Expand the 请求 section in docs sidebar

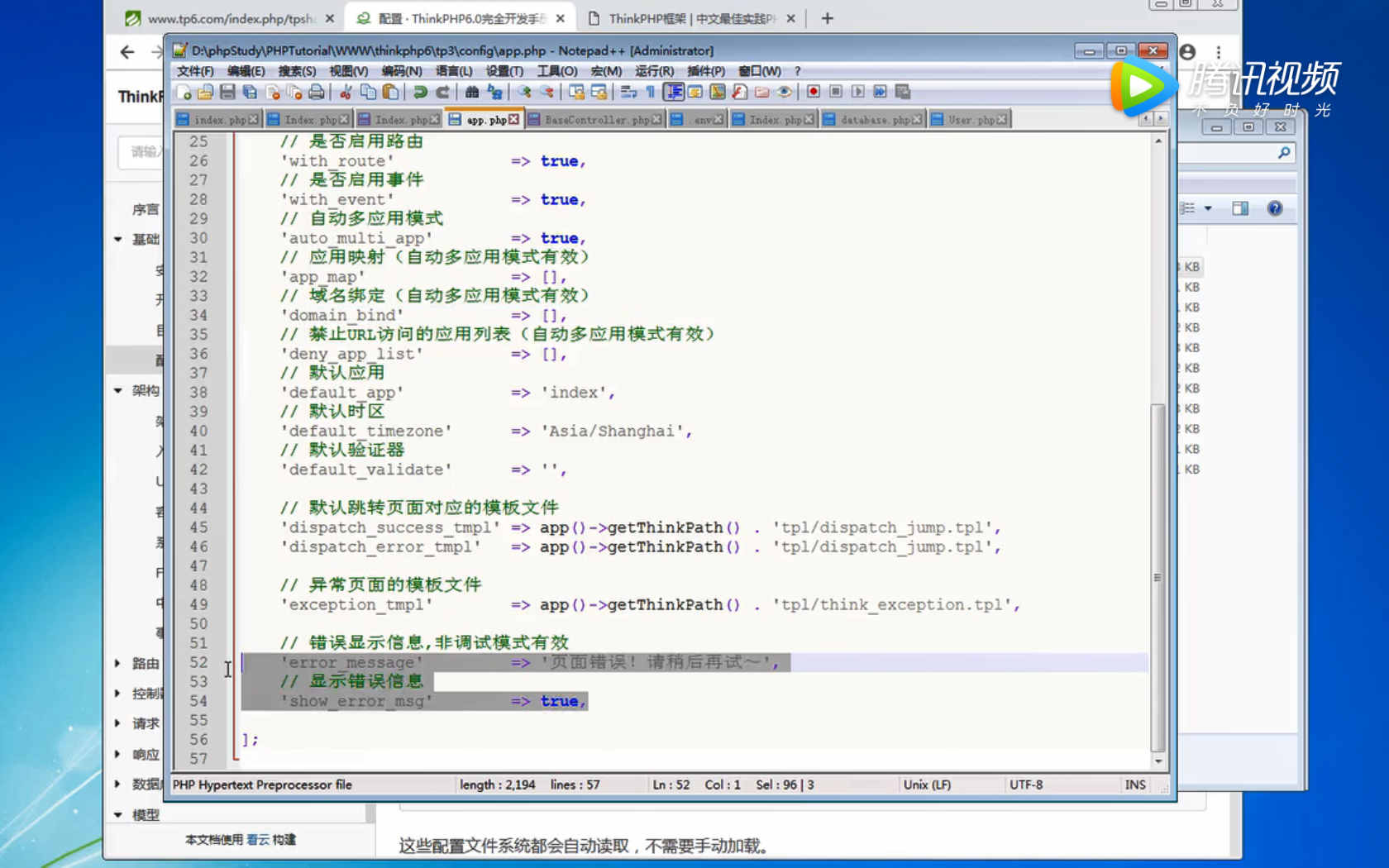(117, 723)
